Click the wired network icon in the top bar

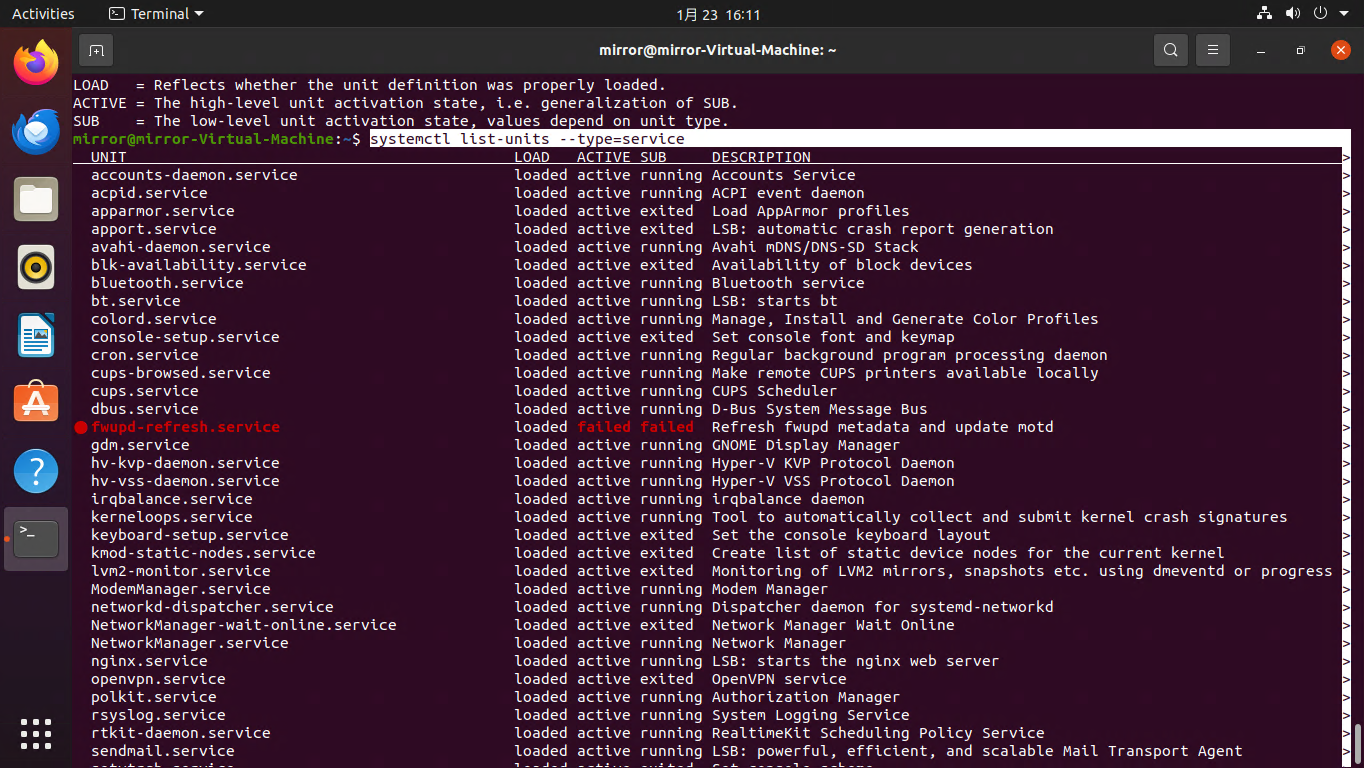point(1264,13)
